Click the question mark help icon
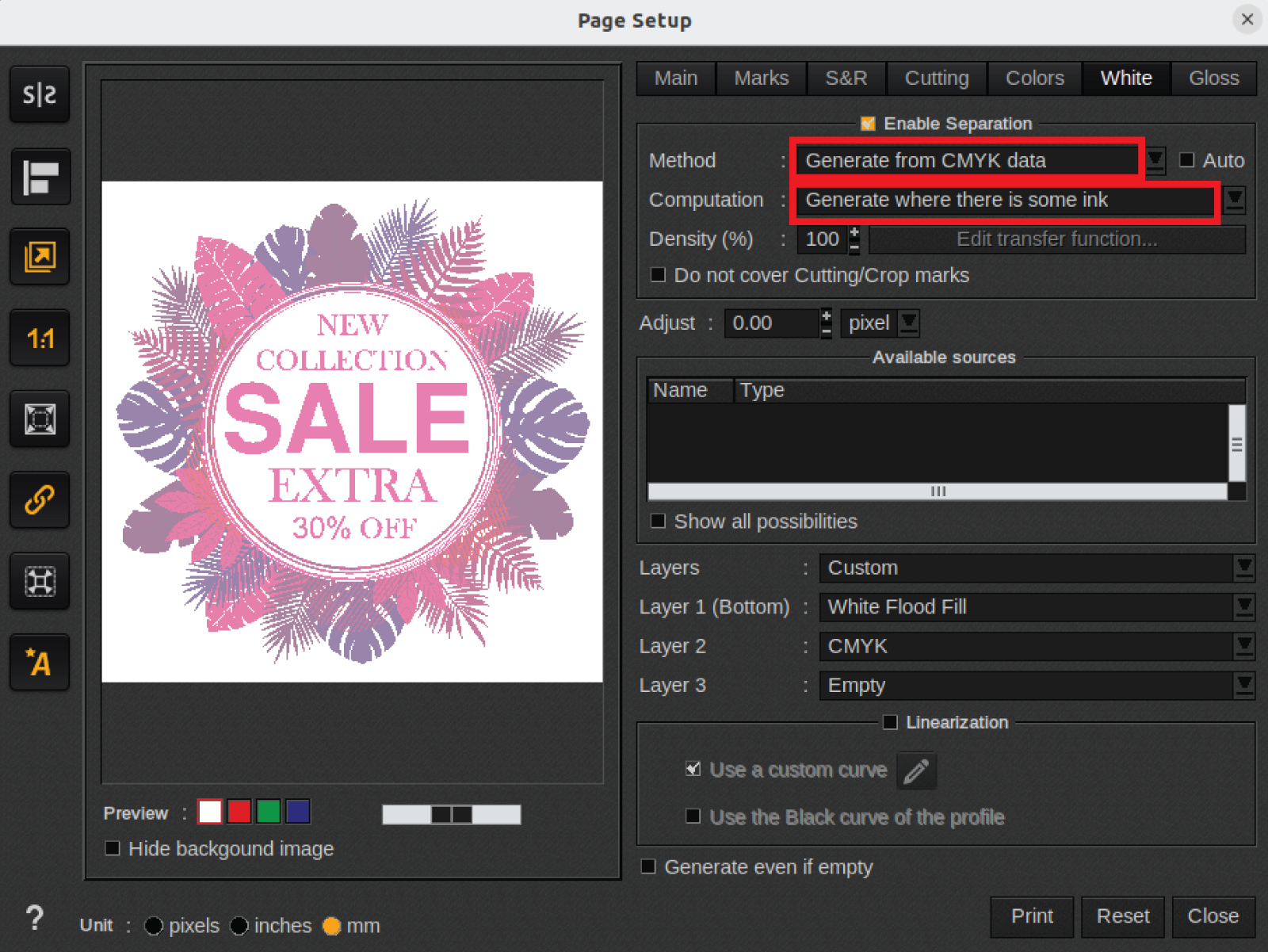 coord(35,918)
